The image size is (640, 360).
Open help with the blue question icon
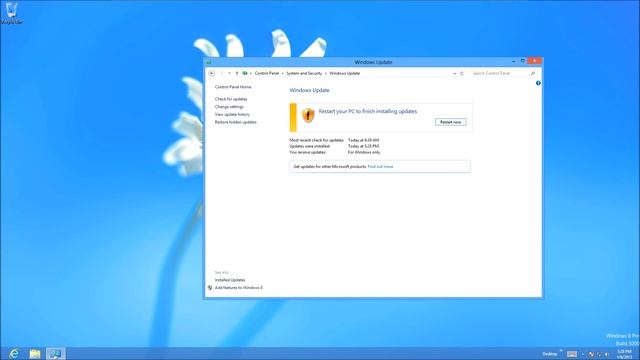[x=538, y=83]
